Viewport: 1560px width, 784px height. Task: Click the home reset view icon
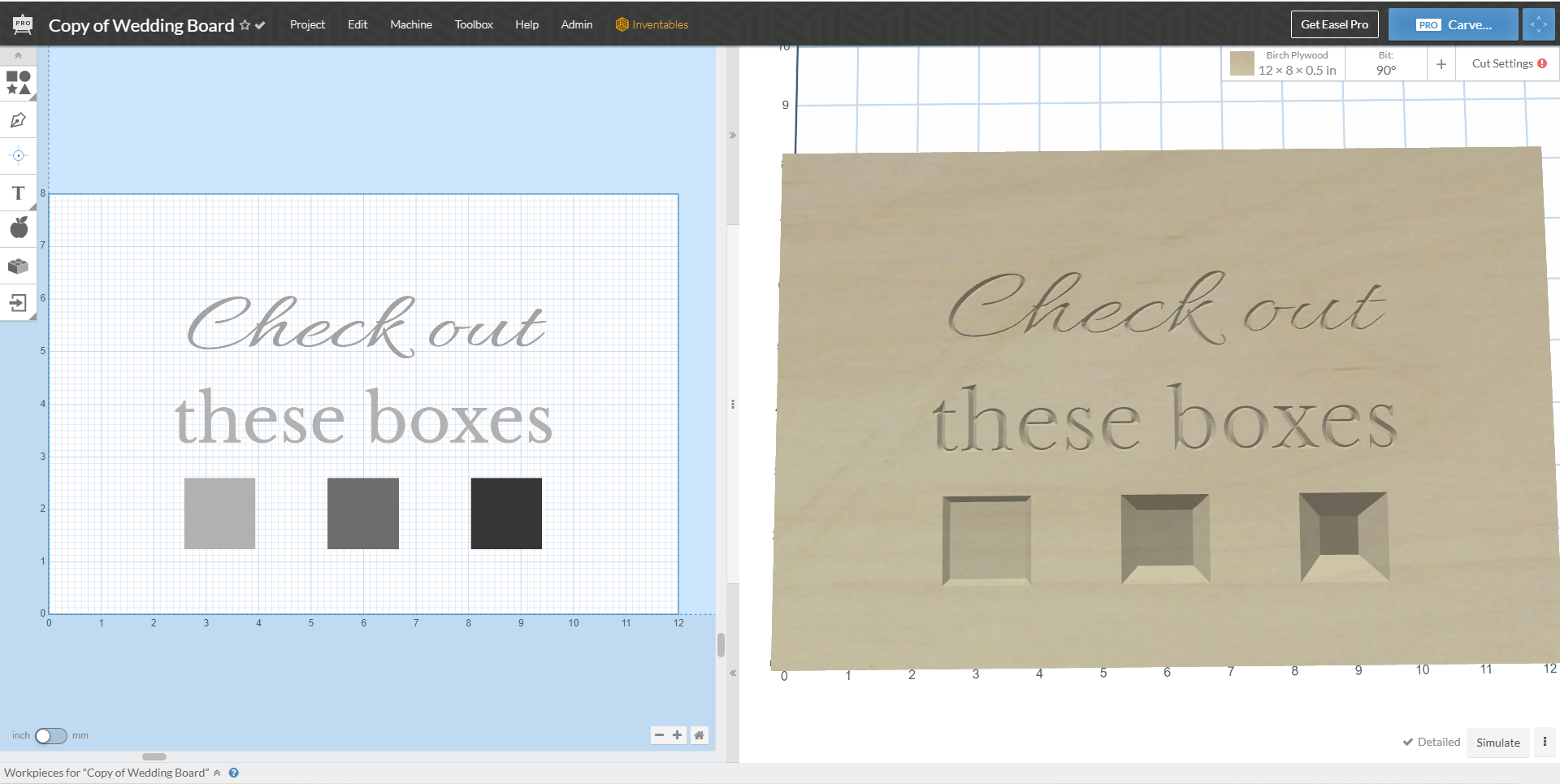coord(699,735)
